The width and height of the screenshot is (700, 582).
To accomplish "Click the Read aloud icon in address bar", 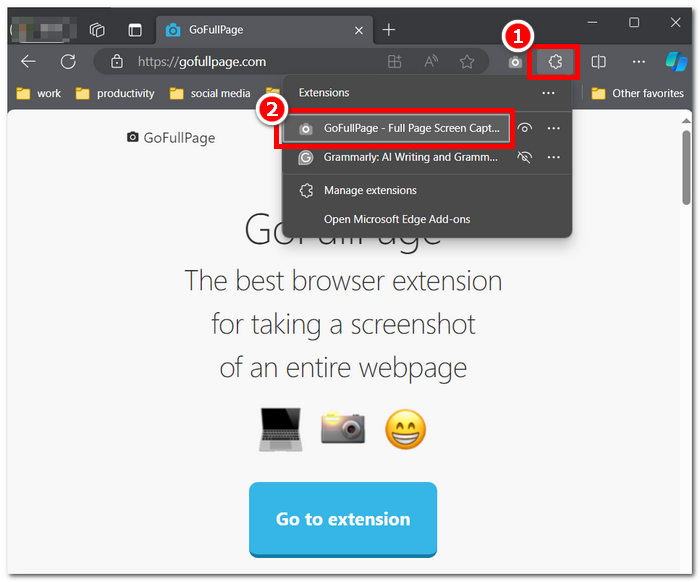I will 431,62.
